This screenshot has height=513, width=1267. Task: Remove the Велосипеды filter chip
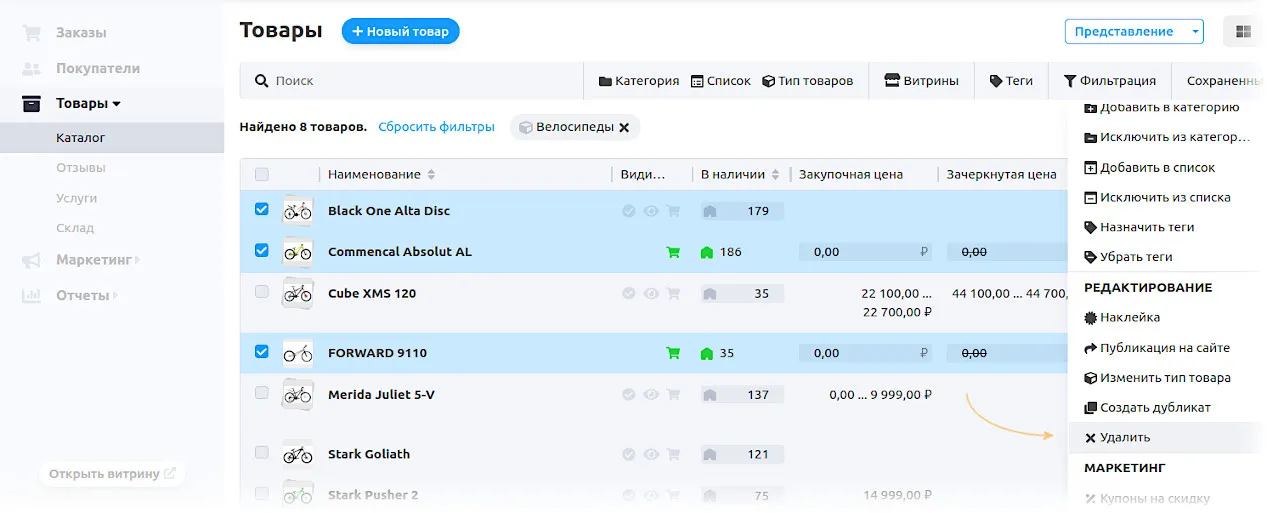pos(624,127)
